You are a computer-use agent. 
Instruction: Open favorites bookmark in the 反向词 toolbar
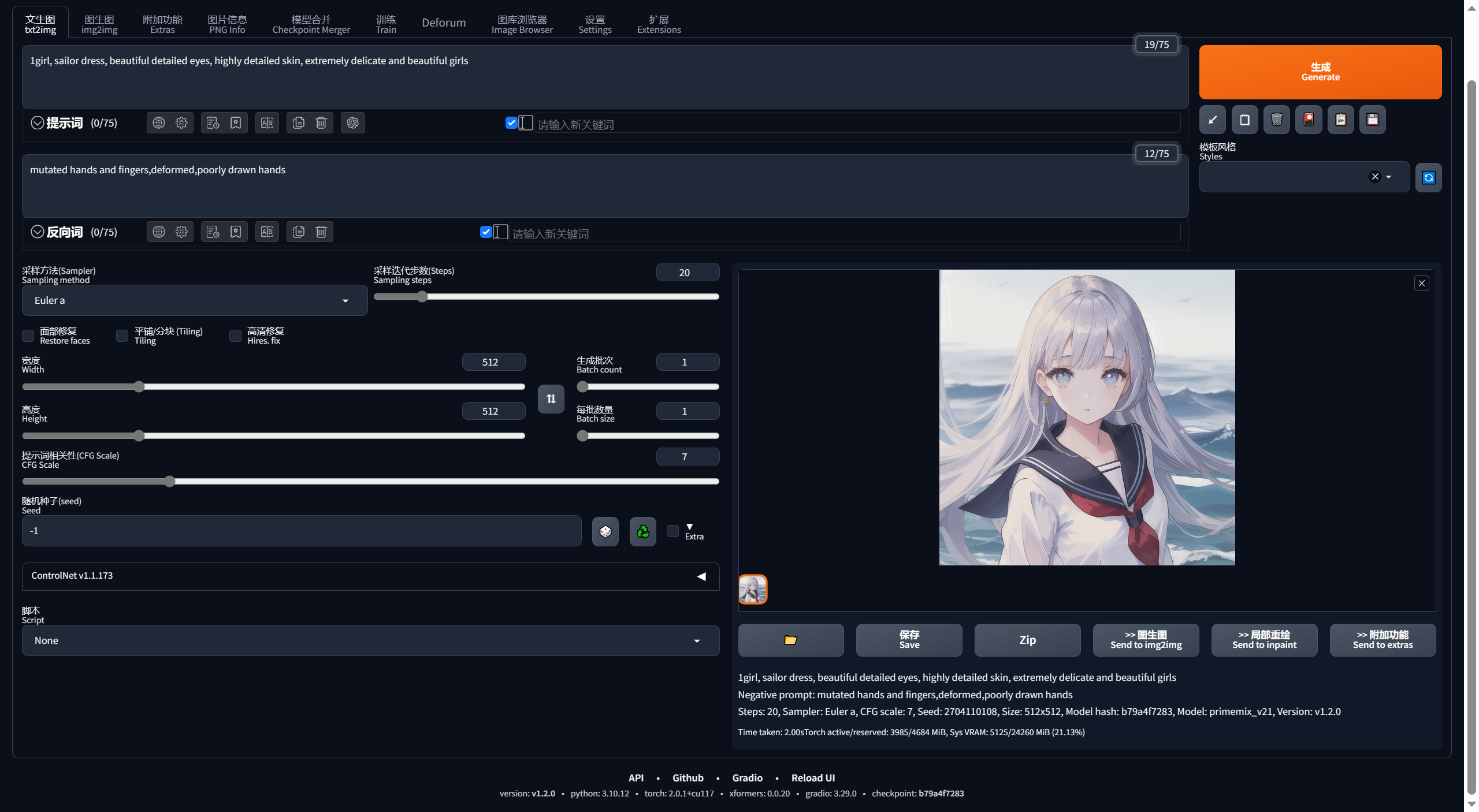tap(236, 232)
